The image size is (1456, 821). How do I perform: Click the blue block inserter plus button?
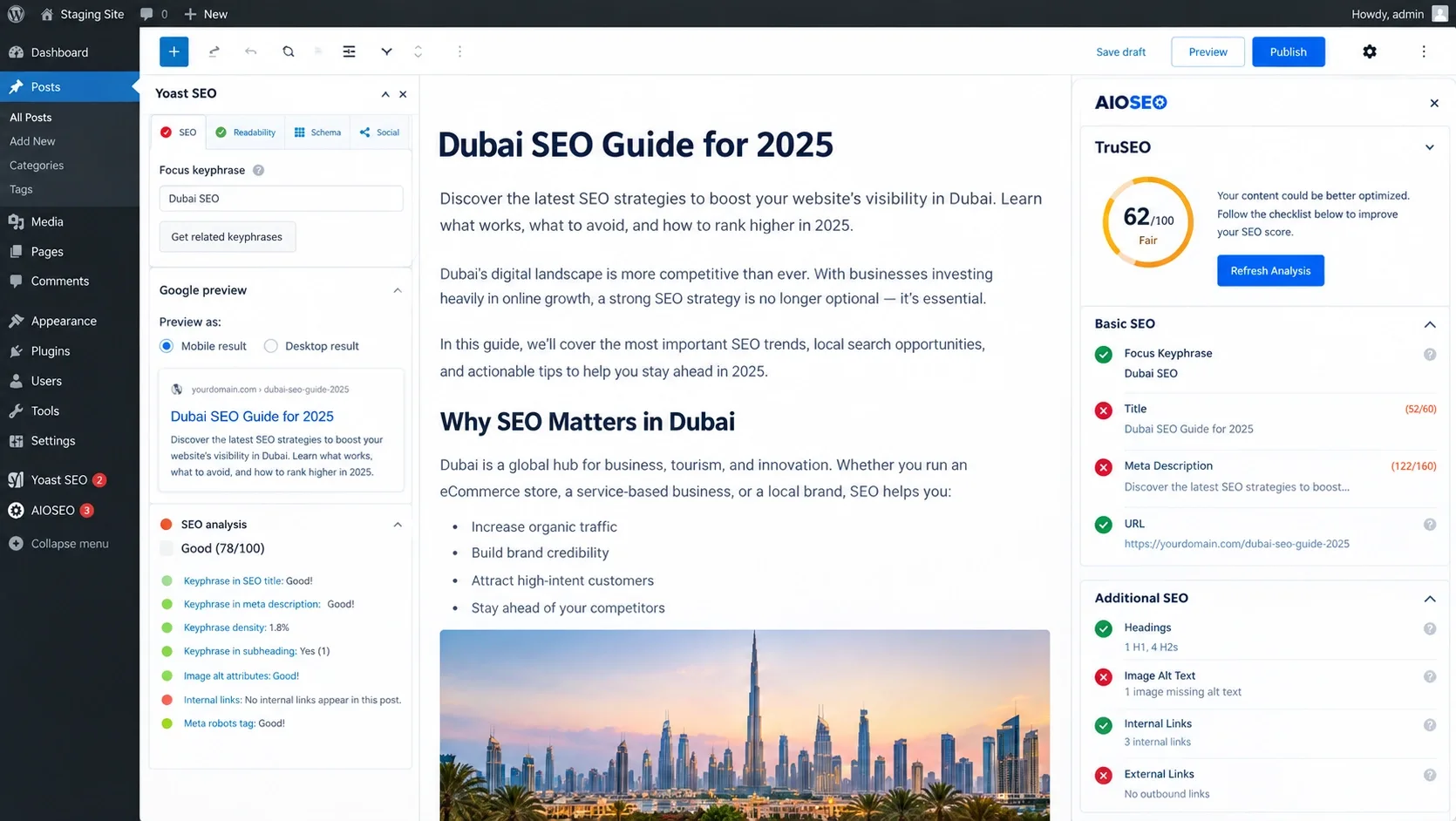pos(174,51)
